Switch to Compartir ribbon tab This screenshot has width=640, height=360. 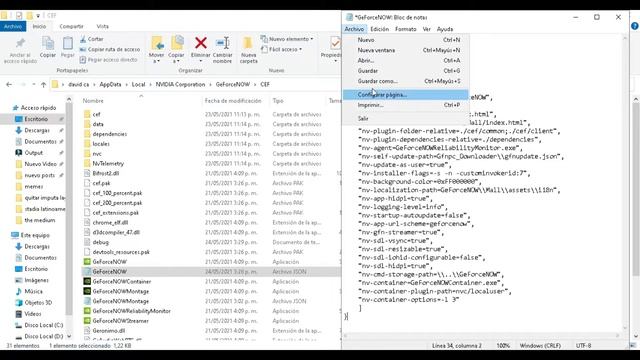click(x=71, y=27)
